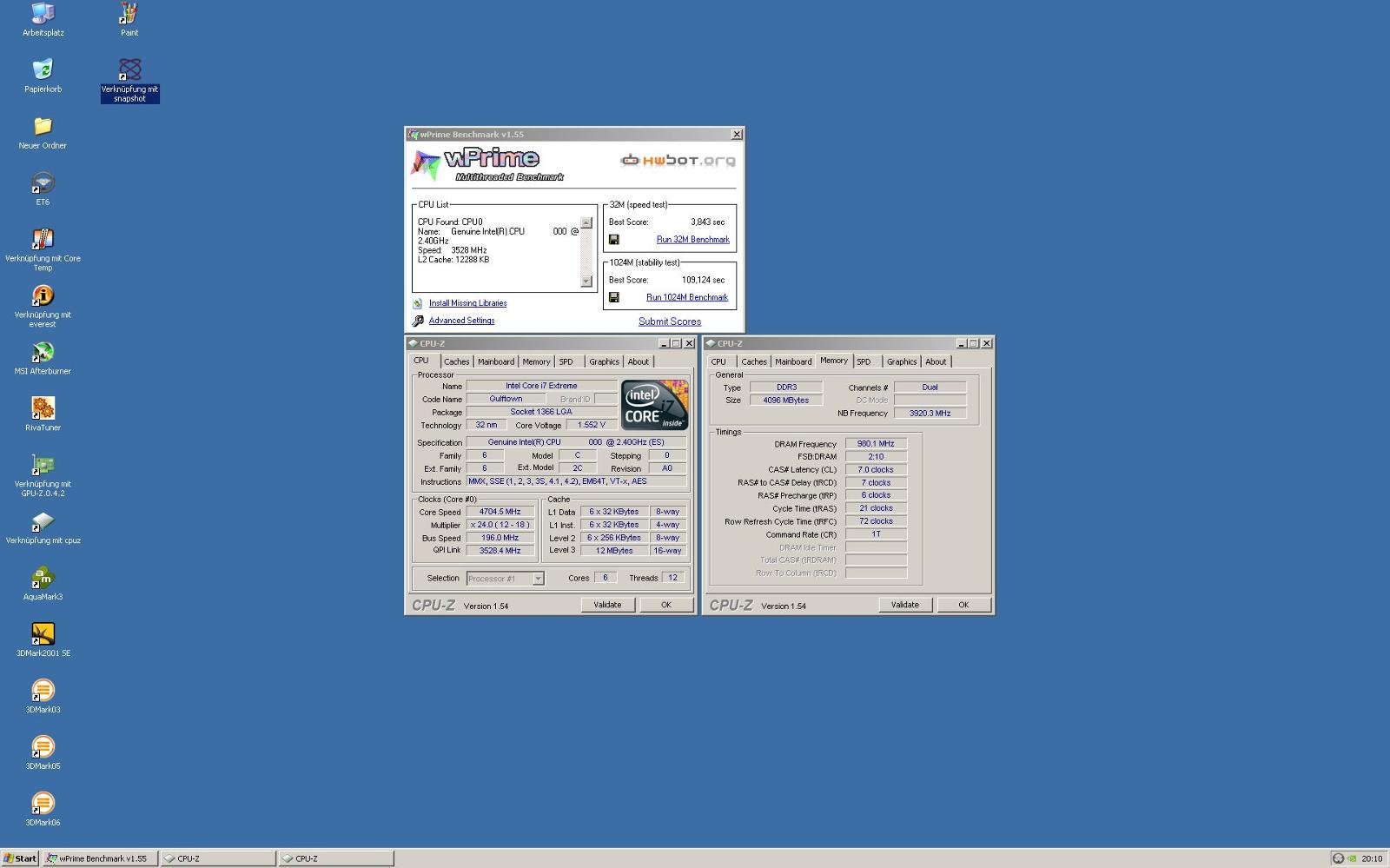Activate the first CPU-Z taskbar button

pyautogui.click(x=218, y=858)
